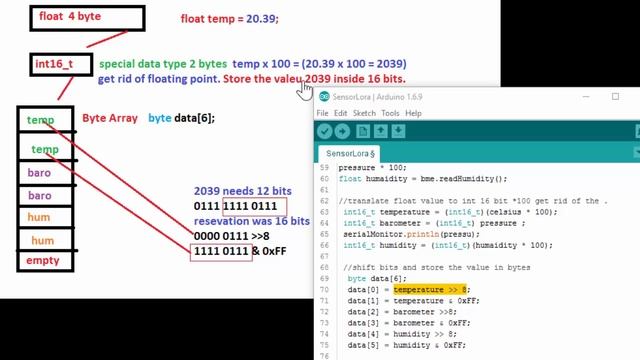
Task: Create a new sketch with New icon
Action: [363, 131]
